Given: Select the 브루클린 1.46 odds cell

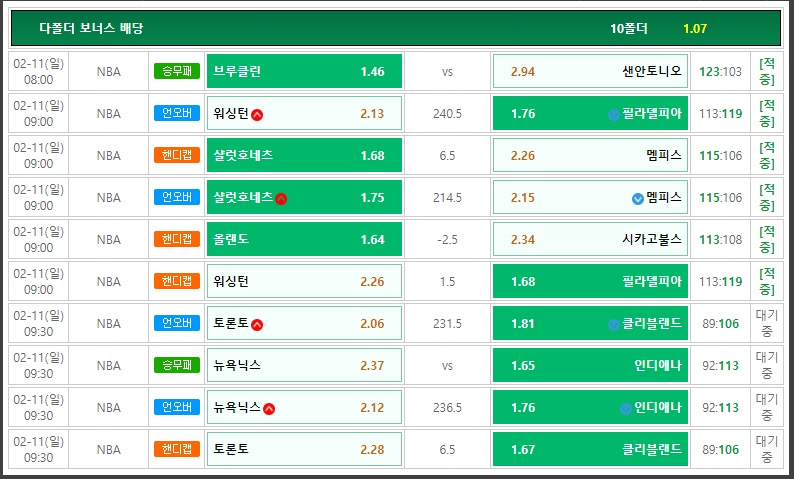Looking at the screenshot, I should coord(304,71).
